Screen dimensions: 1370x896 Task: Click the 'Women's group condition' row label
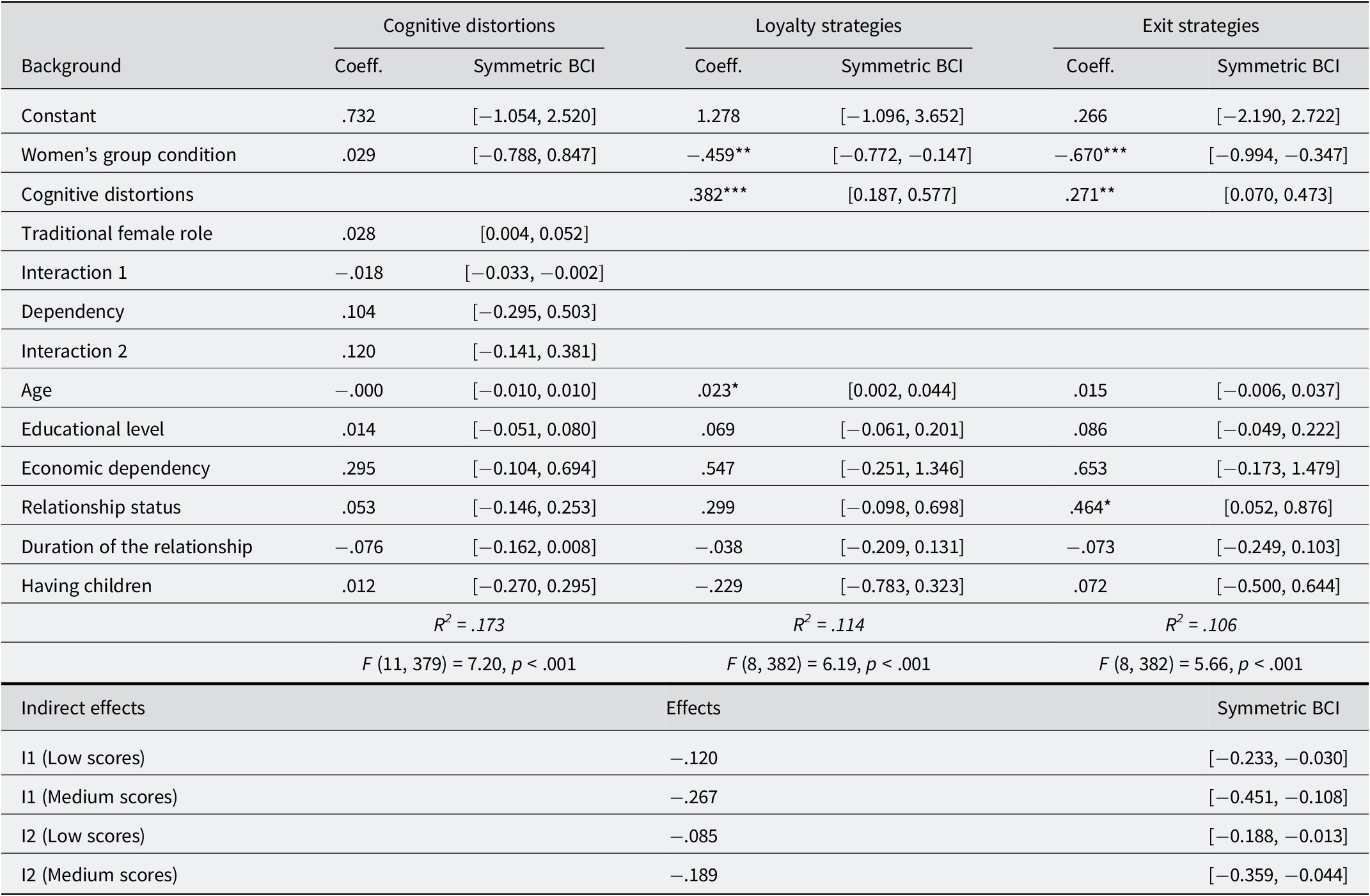pos(129,155)
